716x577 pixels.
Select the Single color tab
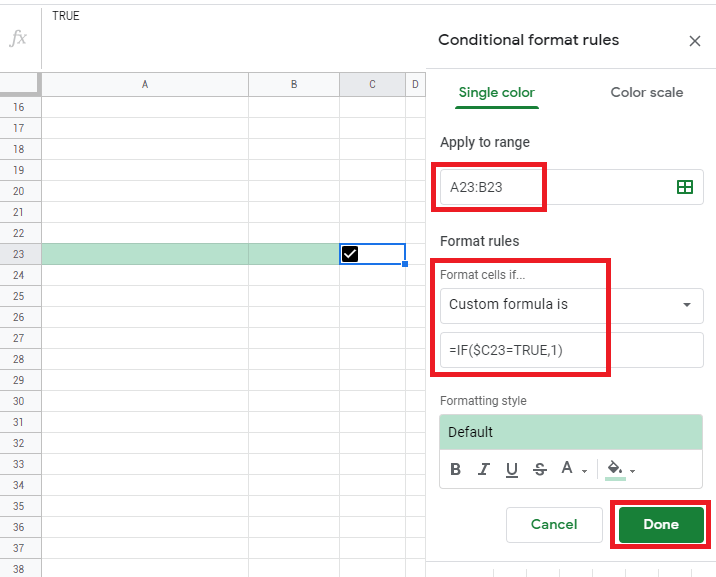coord(497,93)
